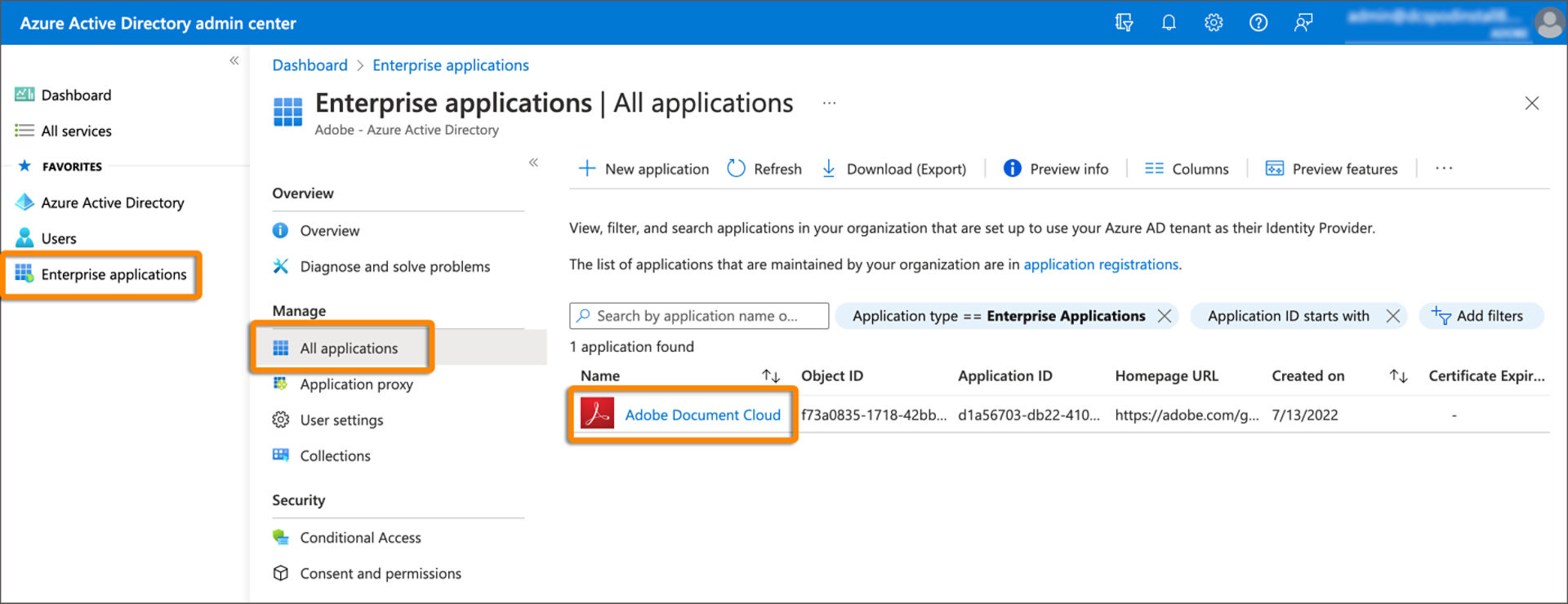Open the Adobe Document Cloud application
The width and height of the screenshot is (1568, 604).
[x=702, y=415]
